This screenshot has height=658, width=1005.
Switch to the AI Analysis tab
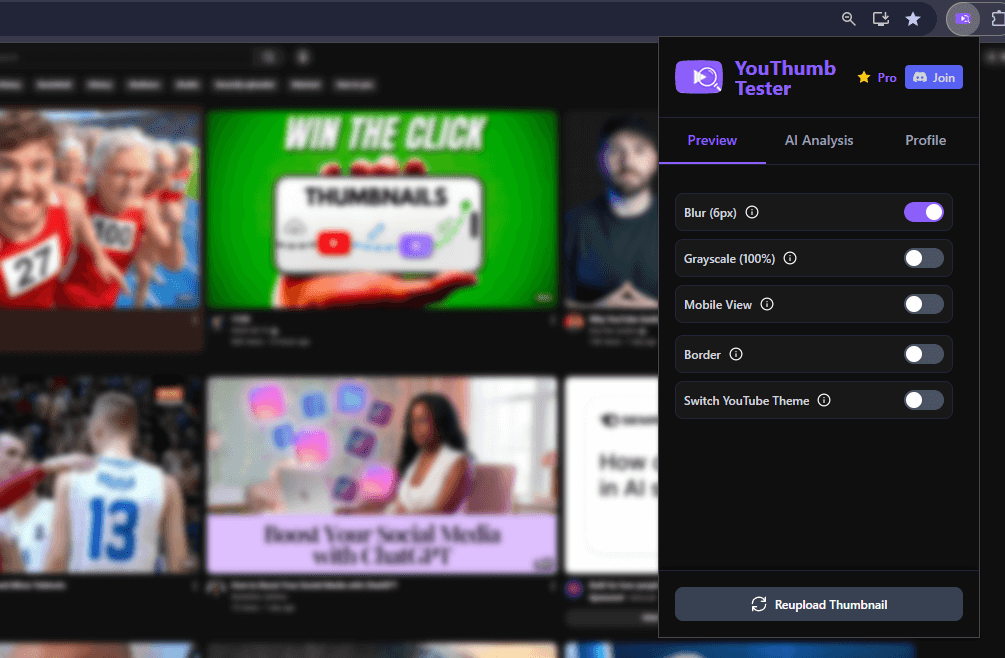coord(819,140)
